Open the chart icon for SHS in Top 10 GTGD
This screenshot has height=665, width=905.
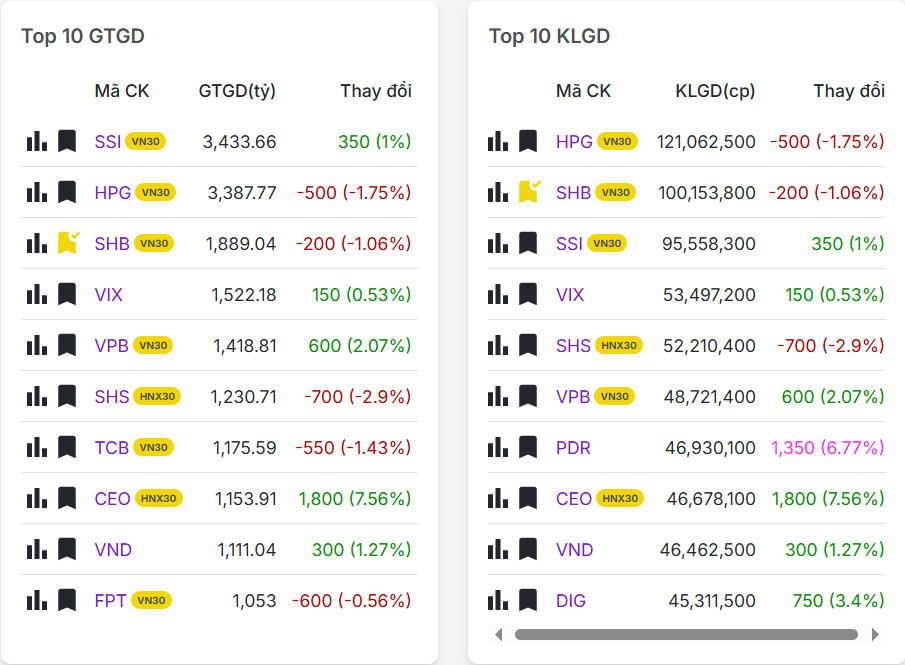click(37, 396)
